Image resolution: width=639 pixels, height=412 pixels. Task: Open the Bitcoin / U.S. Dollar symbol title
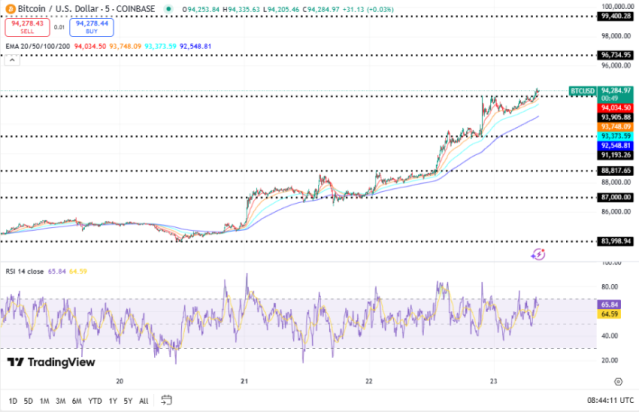[x=70, y=7]
